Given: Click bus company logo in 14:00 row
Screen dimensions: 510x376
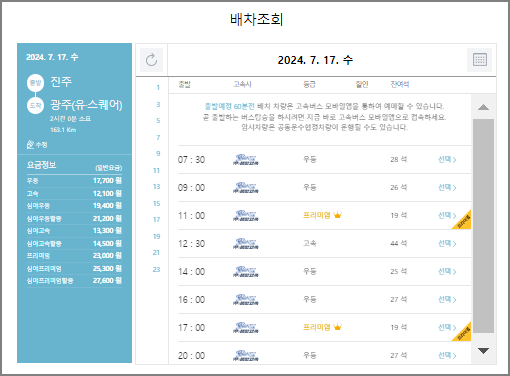Looking at the screenshot, I should 246,272.
